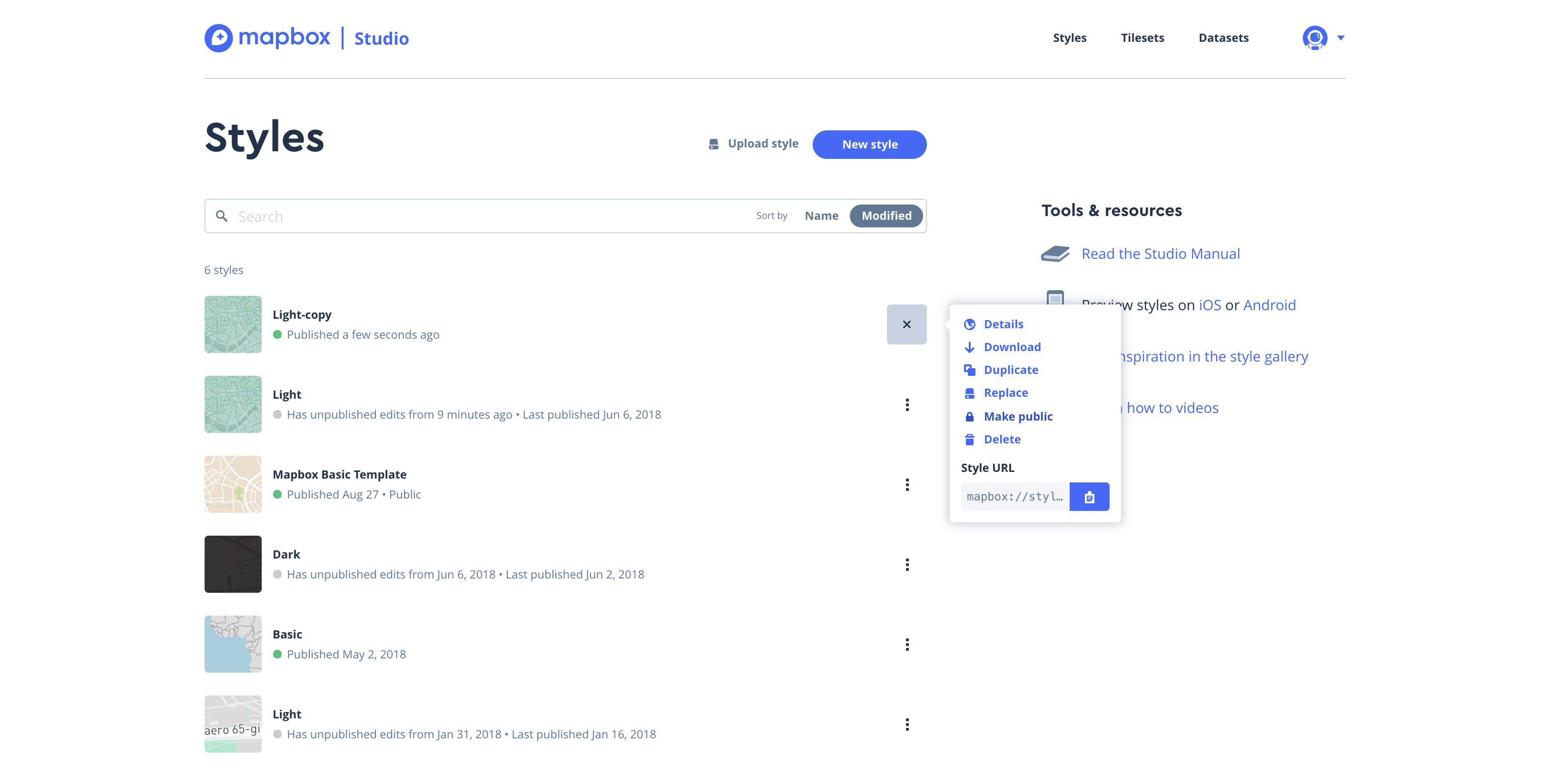This screenshot has height=784, width=1555.
Task: Open the Dark style thumbnail
Action: pos(233,564)
